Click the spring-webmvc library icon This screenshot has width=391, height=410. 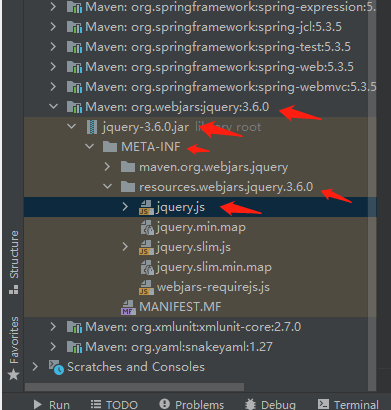coord(74,87)
